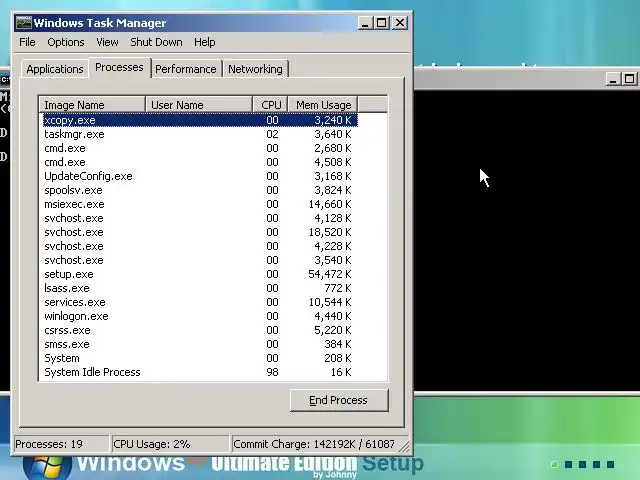Select svchost.exe using 4,128 K

point(200,218)
